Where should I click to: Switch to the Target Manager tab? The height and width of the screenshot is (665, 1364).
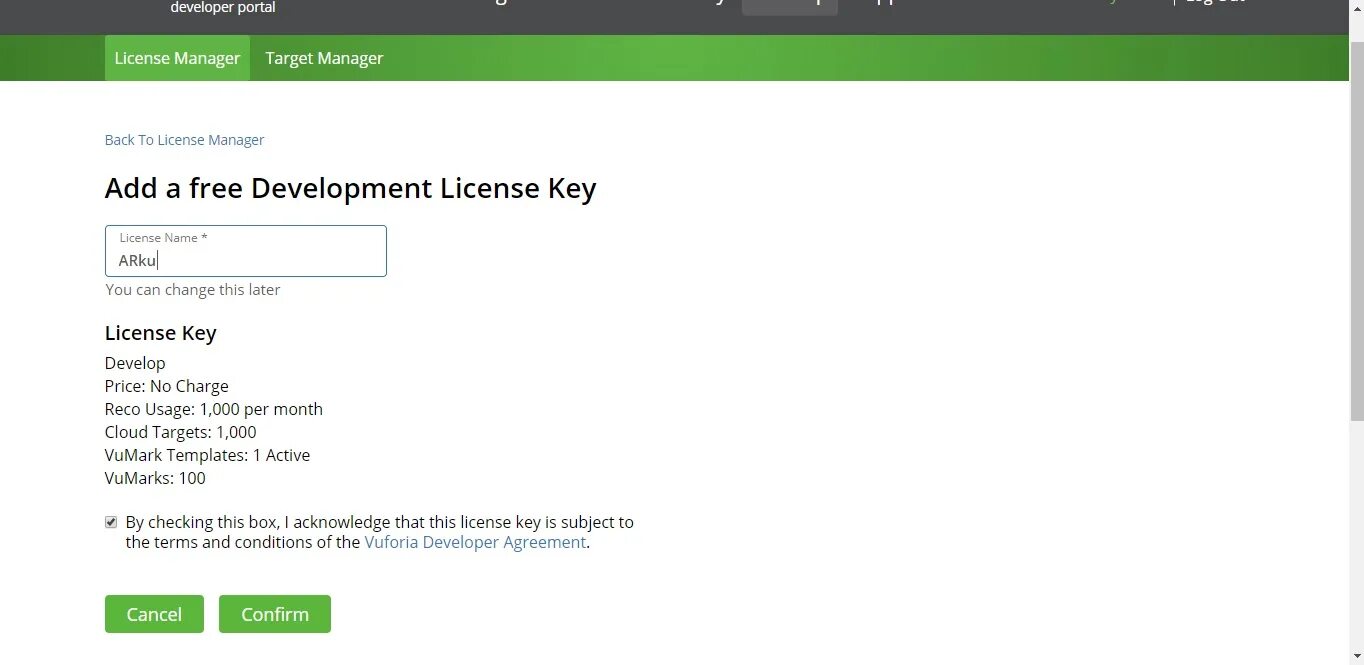(323, 58)
